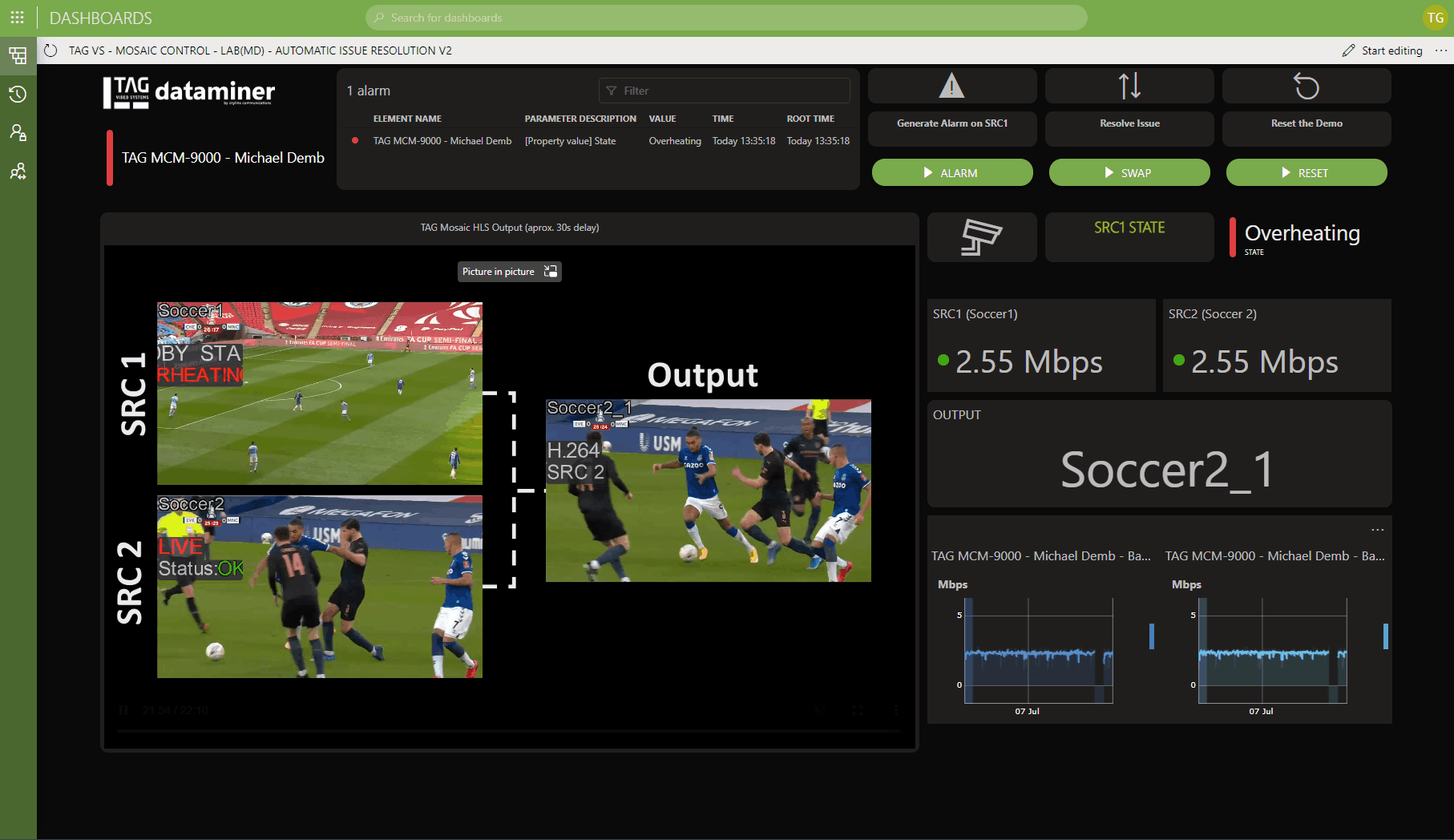Click the TAG MCM-9000 - Michael Demb state label
This screenshot has width=1454, height=840.
(223, 158)
